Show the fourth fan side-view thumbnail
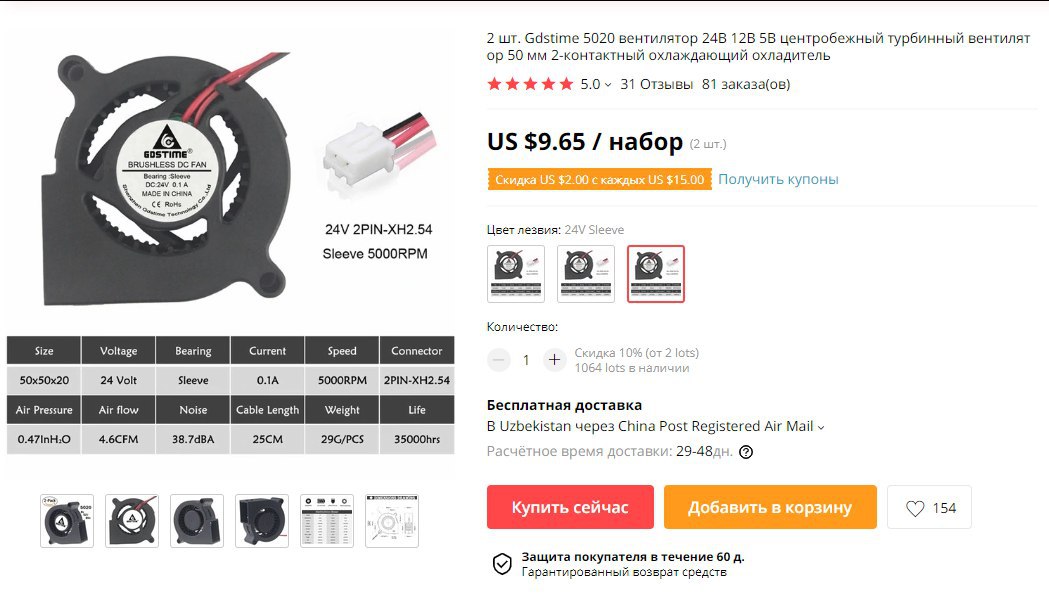The image size is (1049, 595). (x=262, y=521)
